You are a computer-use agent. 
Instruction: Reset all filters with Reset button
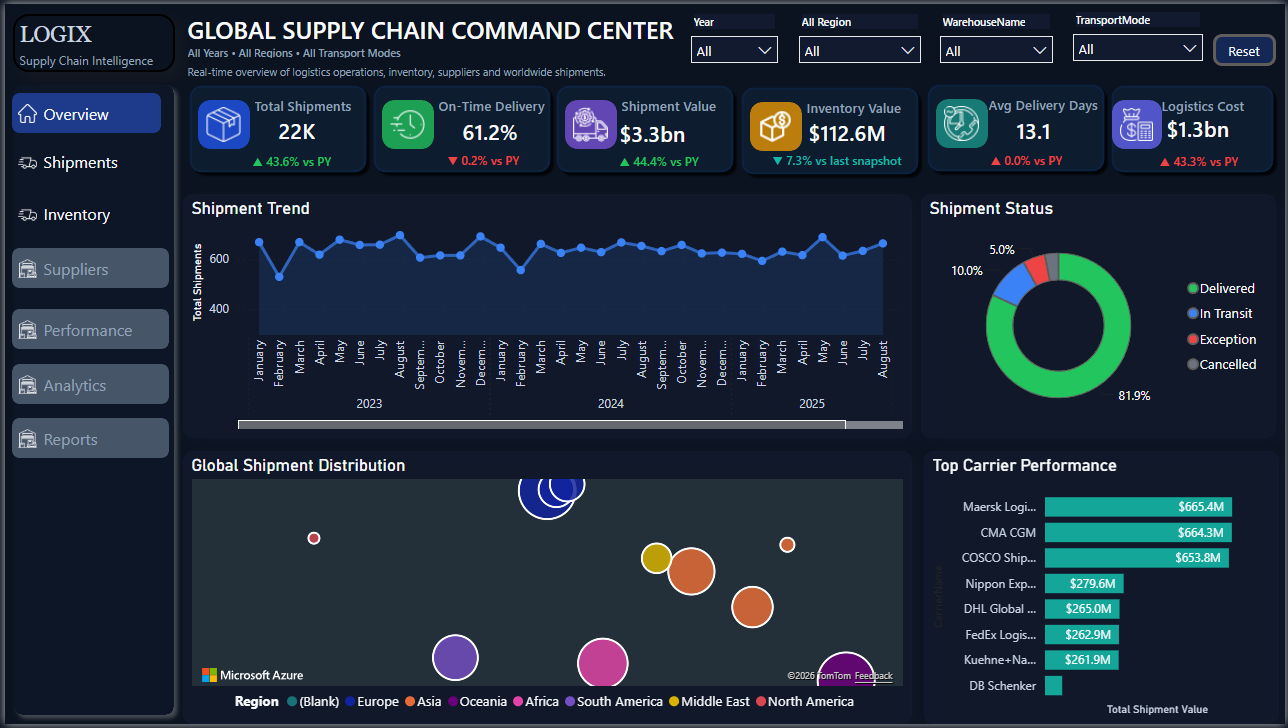[1244, 51]
